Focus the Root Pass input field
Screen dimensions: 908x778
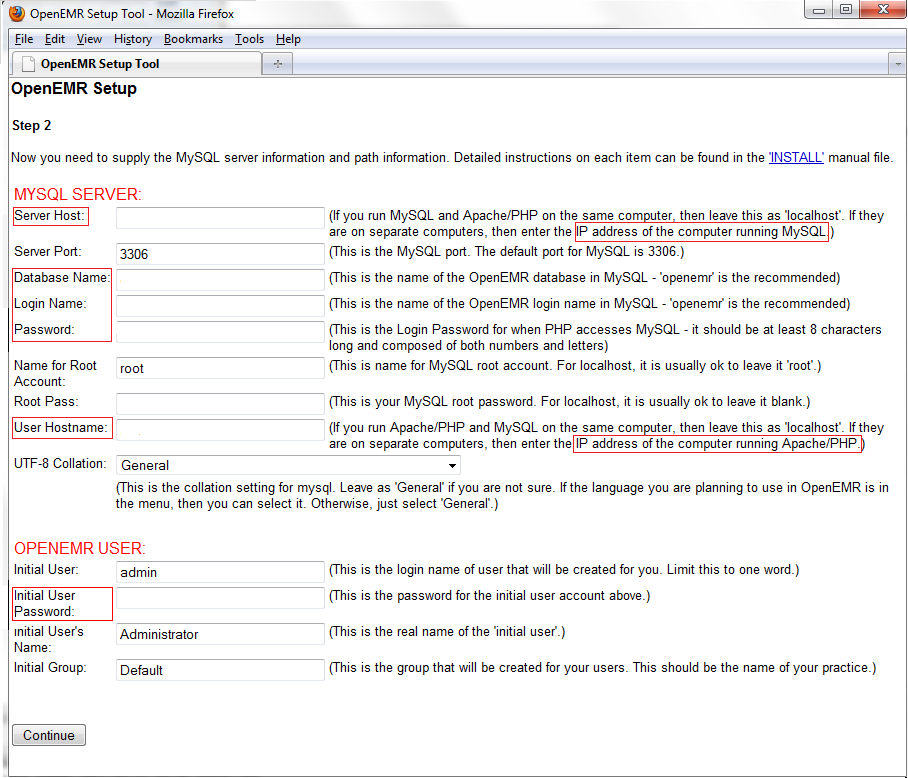(x=220, y=403)
